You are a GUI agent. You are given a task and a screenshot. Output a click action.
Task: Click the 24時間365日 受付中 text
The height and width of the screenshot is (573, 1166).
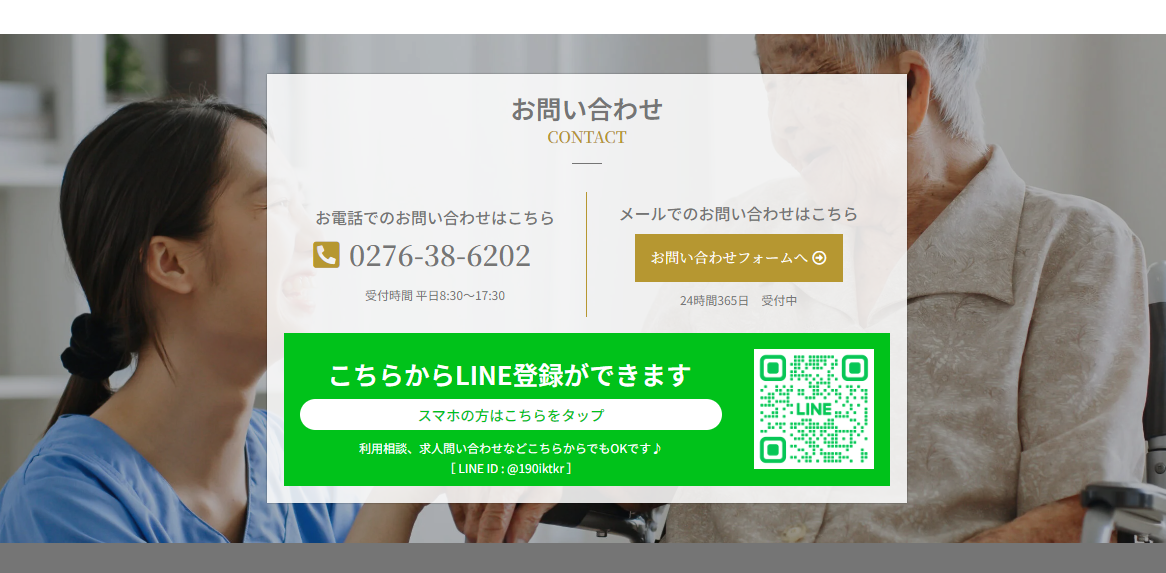(738, 301)
